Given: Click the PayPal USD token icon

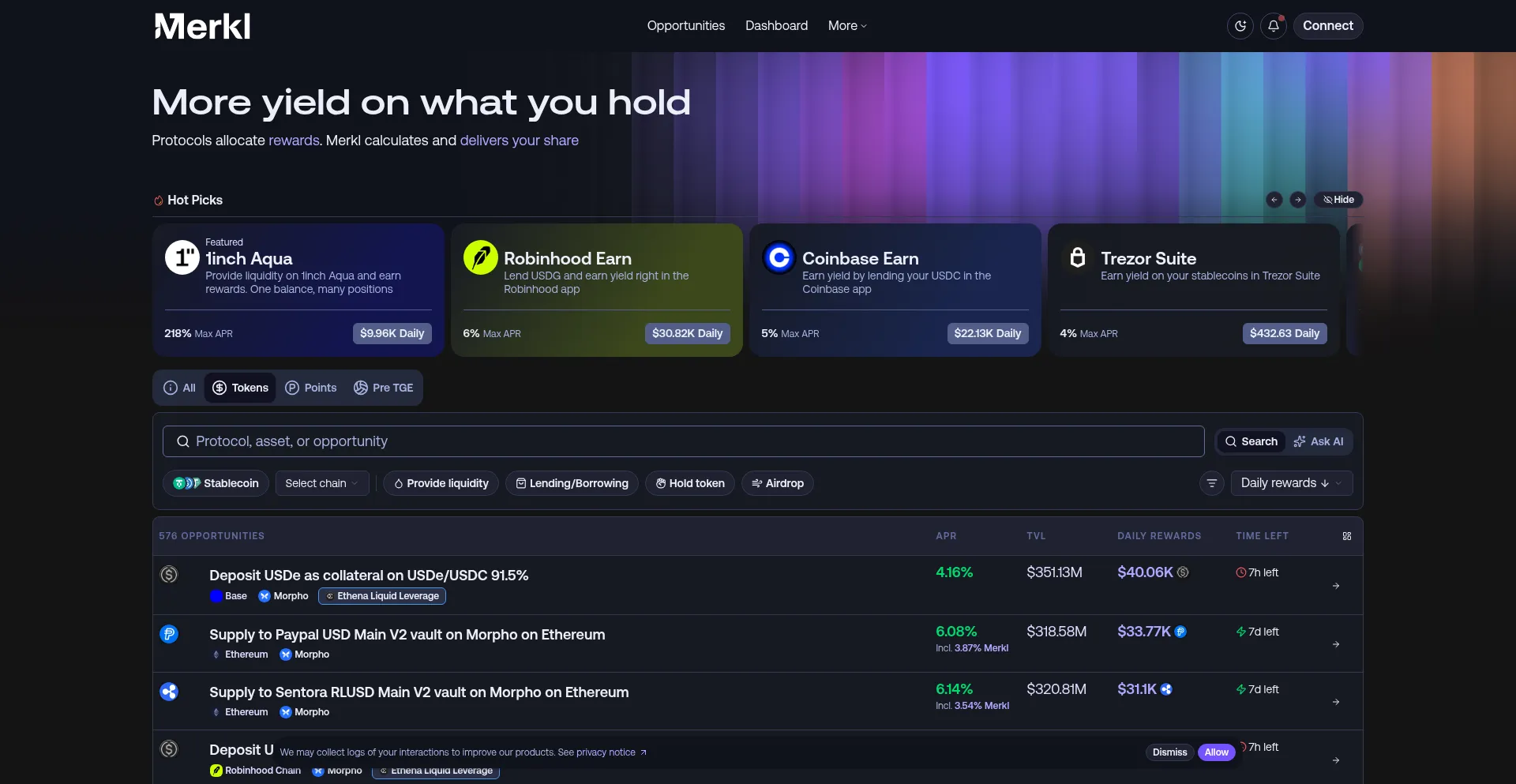Looking at the screenshot, I should tap(169, 634).
